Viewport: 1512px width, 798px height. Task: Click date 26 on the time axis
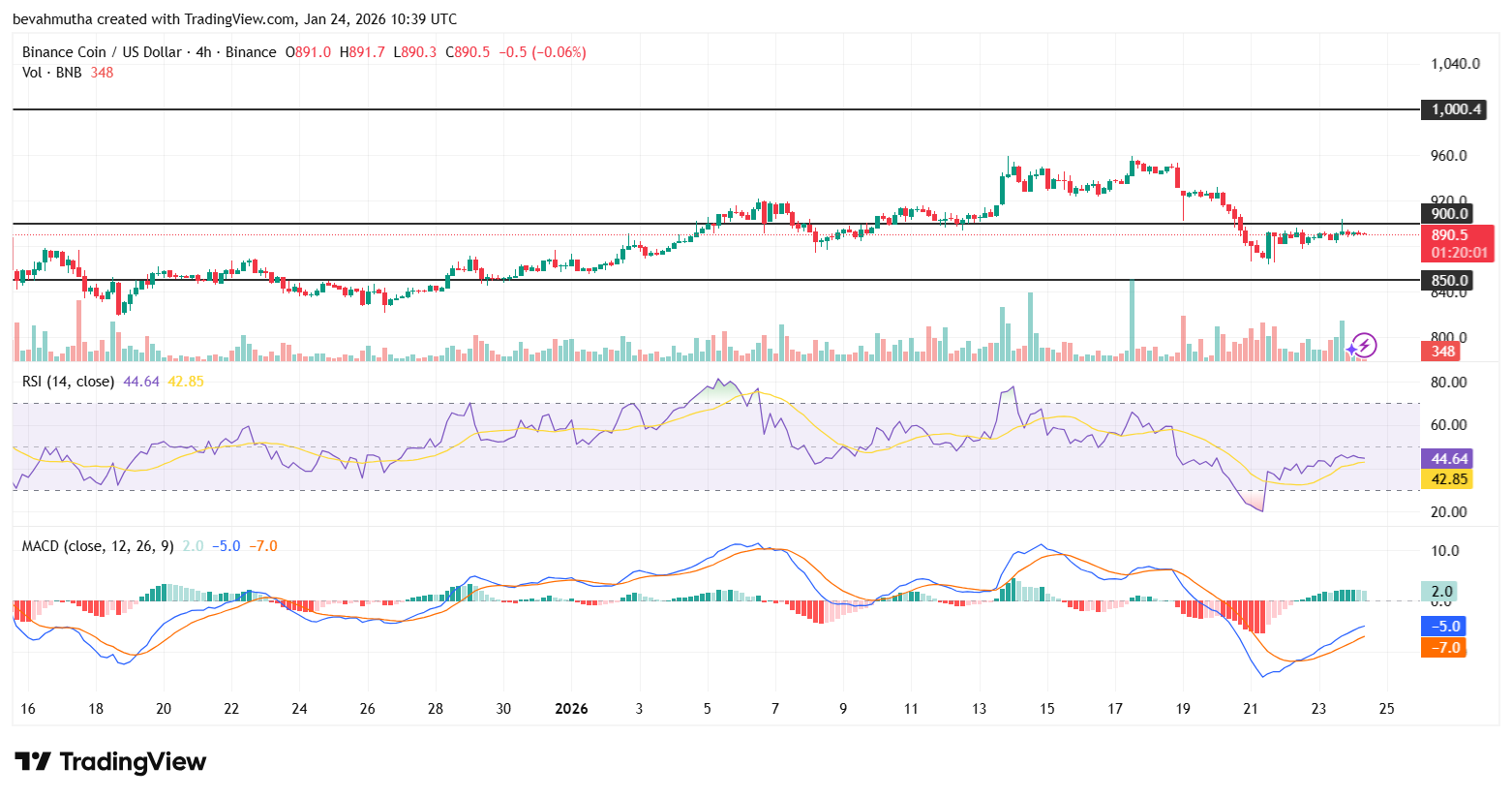point(368,709)
